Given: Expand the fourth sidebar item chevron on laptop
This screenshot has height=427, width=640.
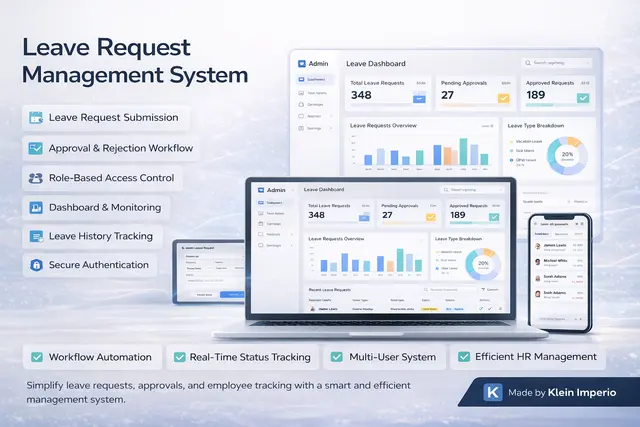Looking at the screenshot, I should tap(291, 235).
